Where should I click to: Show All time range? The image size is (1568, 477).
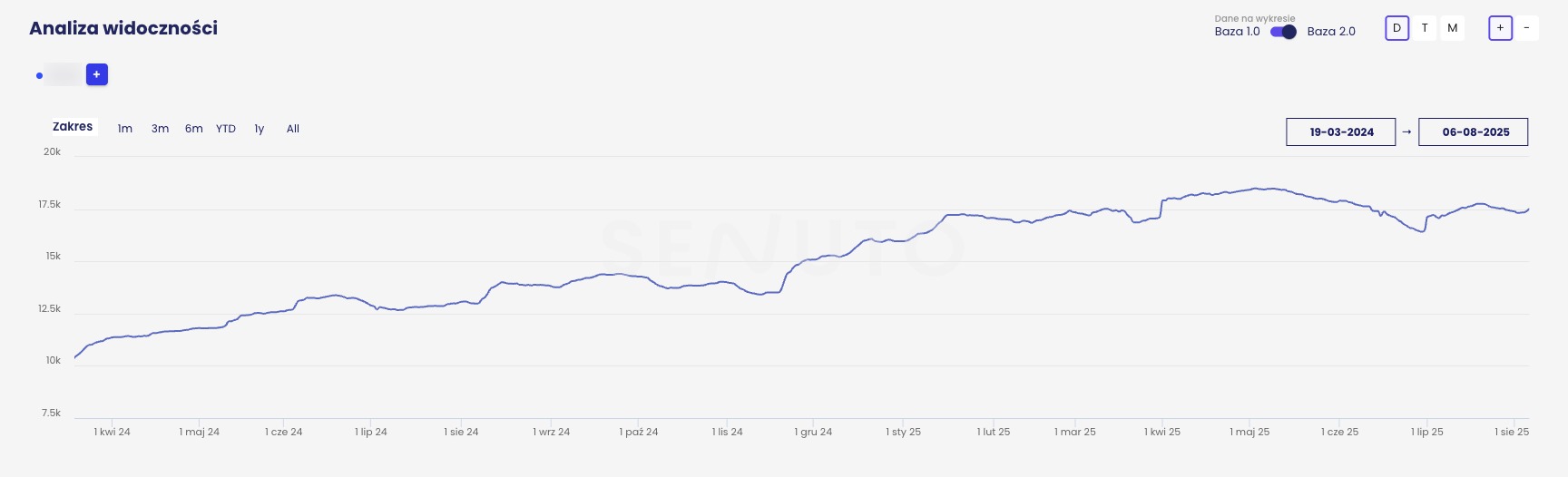point(293,129)
